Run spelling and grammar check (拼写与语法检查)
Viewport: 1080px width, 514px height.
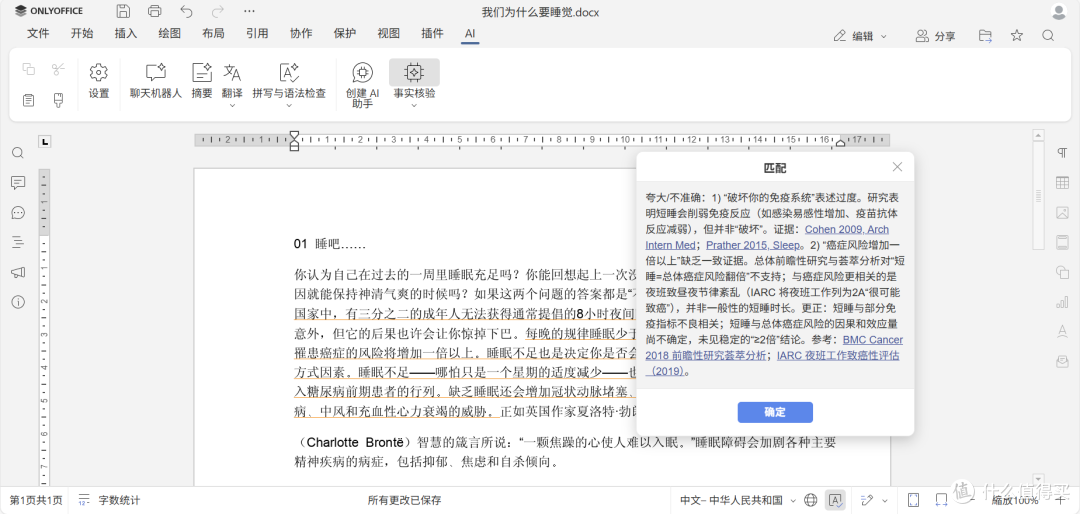coord(289,81)
